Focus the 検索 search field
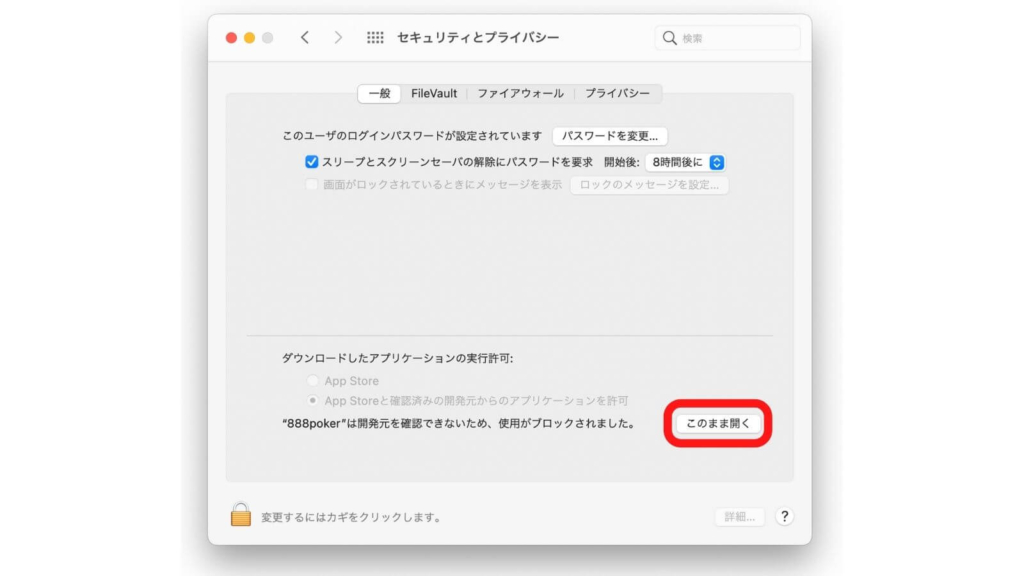 (x=728, y=39)
